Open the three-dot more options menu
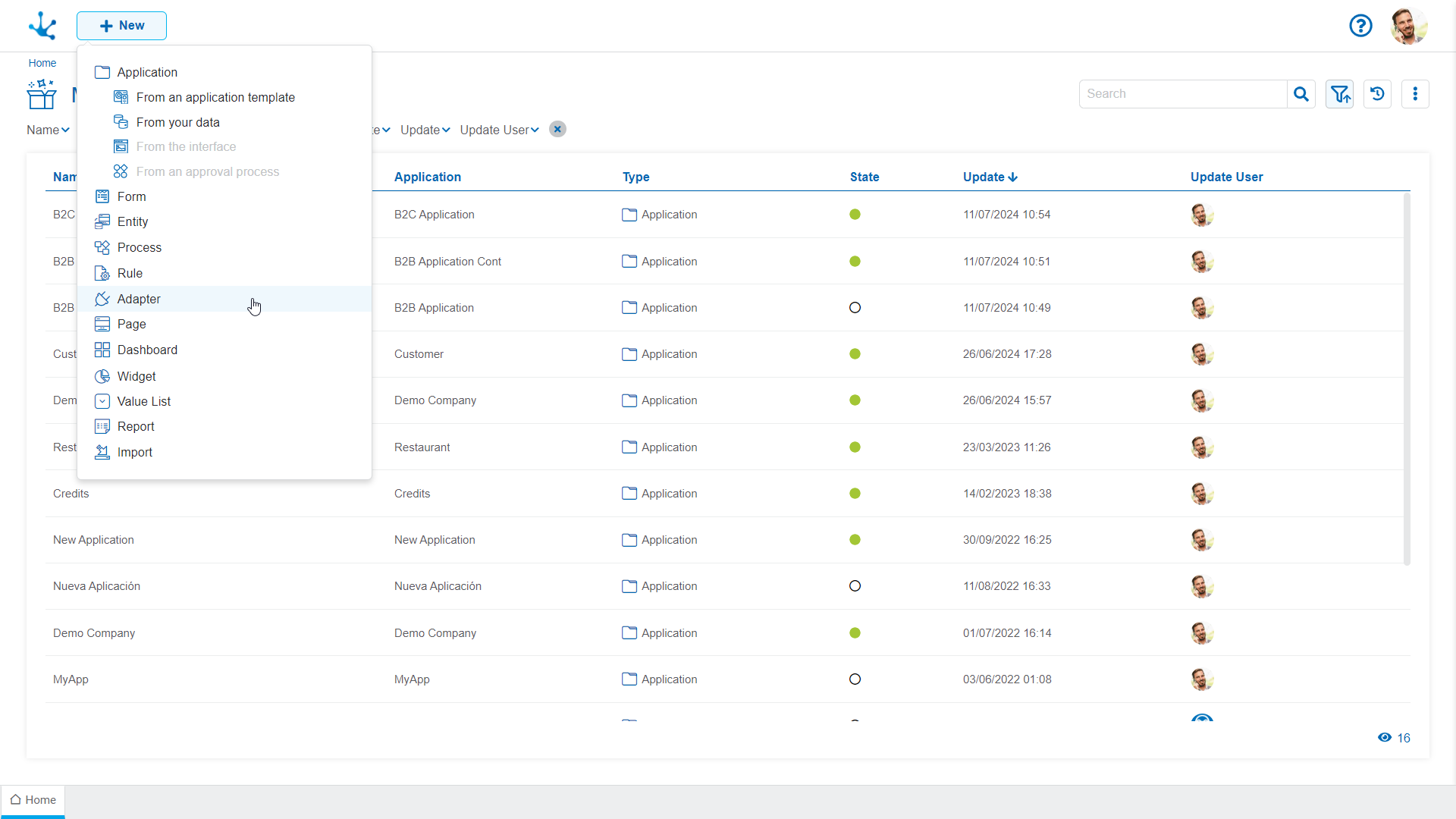The height and width of the screenshot is (819, 1456). coord(1415,94)
